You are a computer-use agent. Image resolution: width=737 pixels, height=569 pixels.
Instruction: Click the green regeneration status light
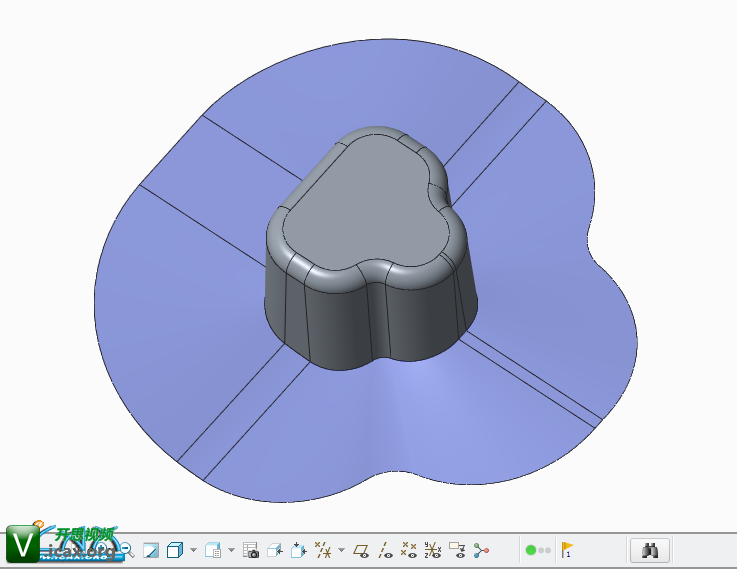pyautogui.click(x=531, y=550)
